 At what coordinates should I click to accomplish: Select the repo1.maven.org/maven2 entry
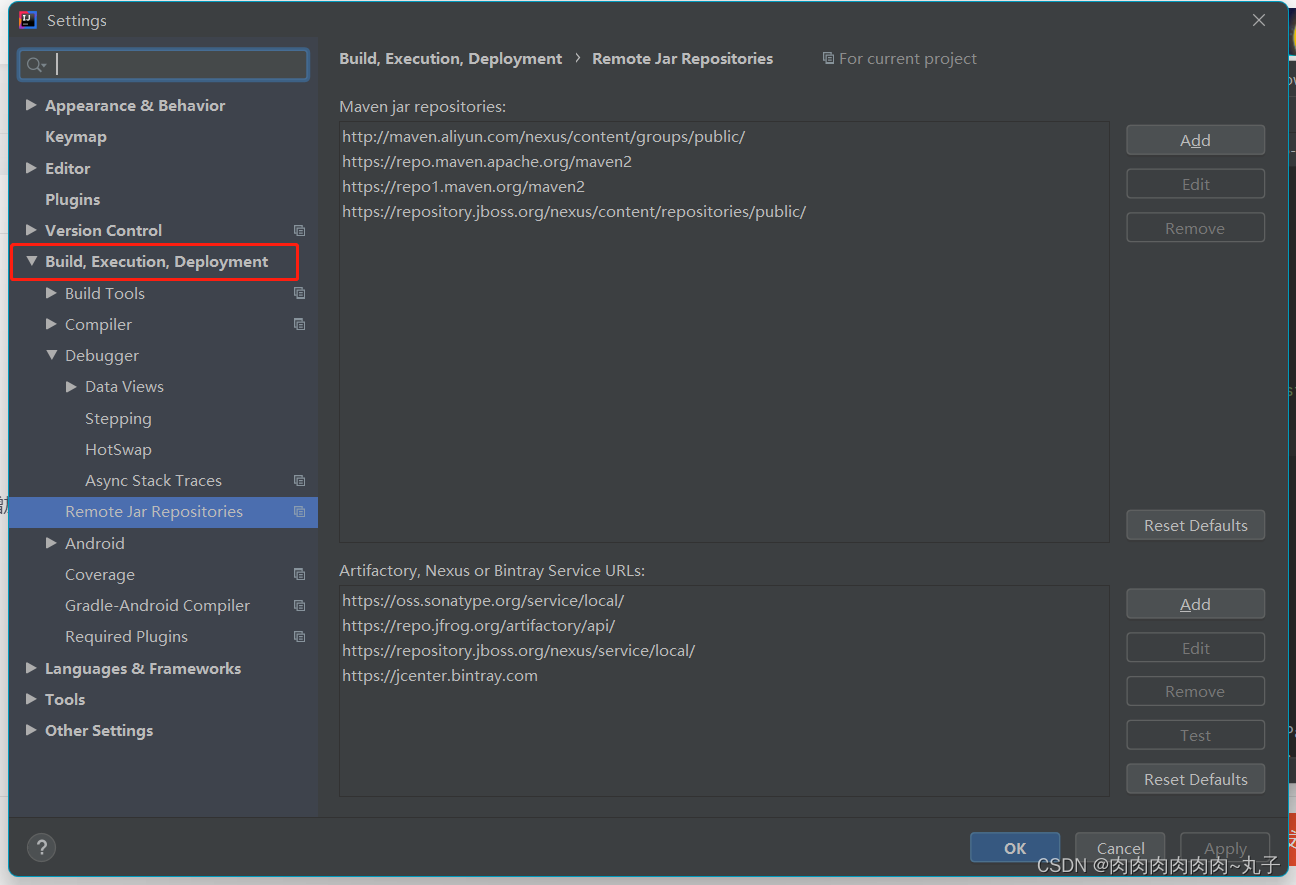point(463,187)
